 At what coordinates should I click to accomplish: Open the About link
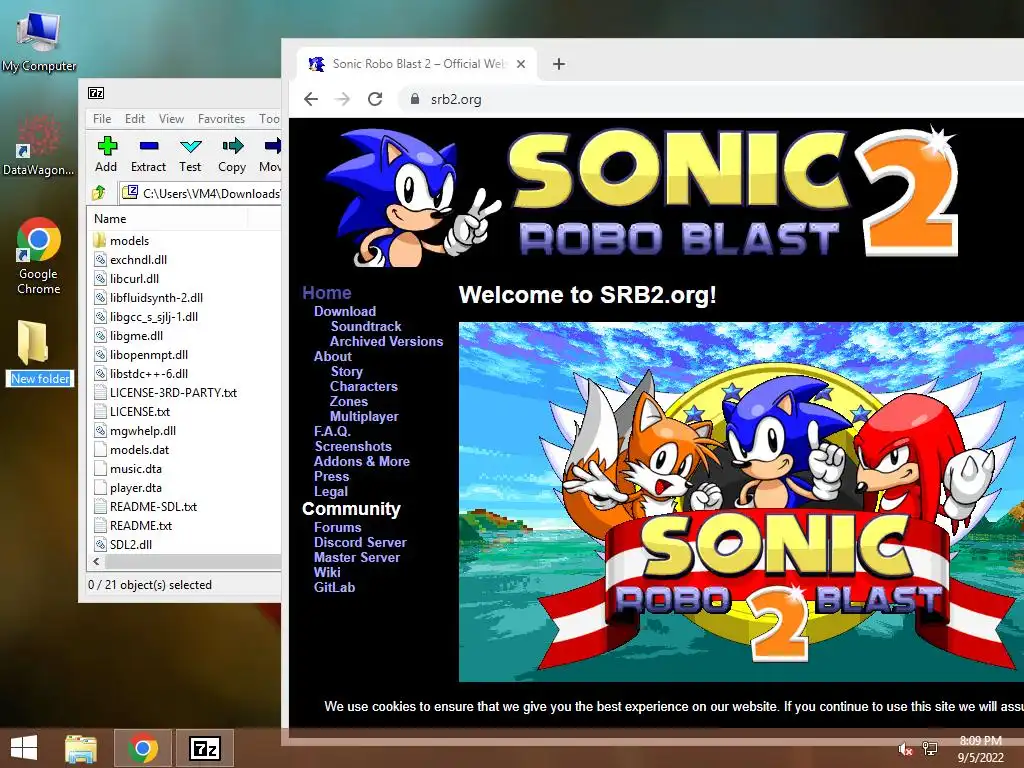point(332,357)
